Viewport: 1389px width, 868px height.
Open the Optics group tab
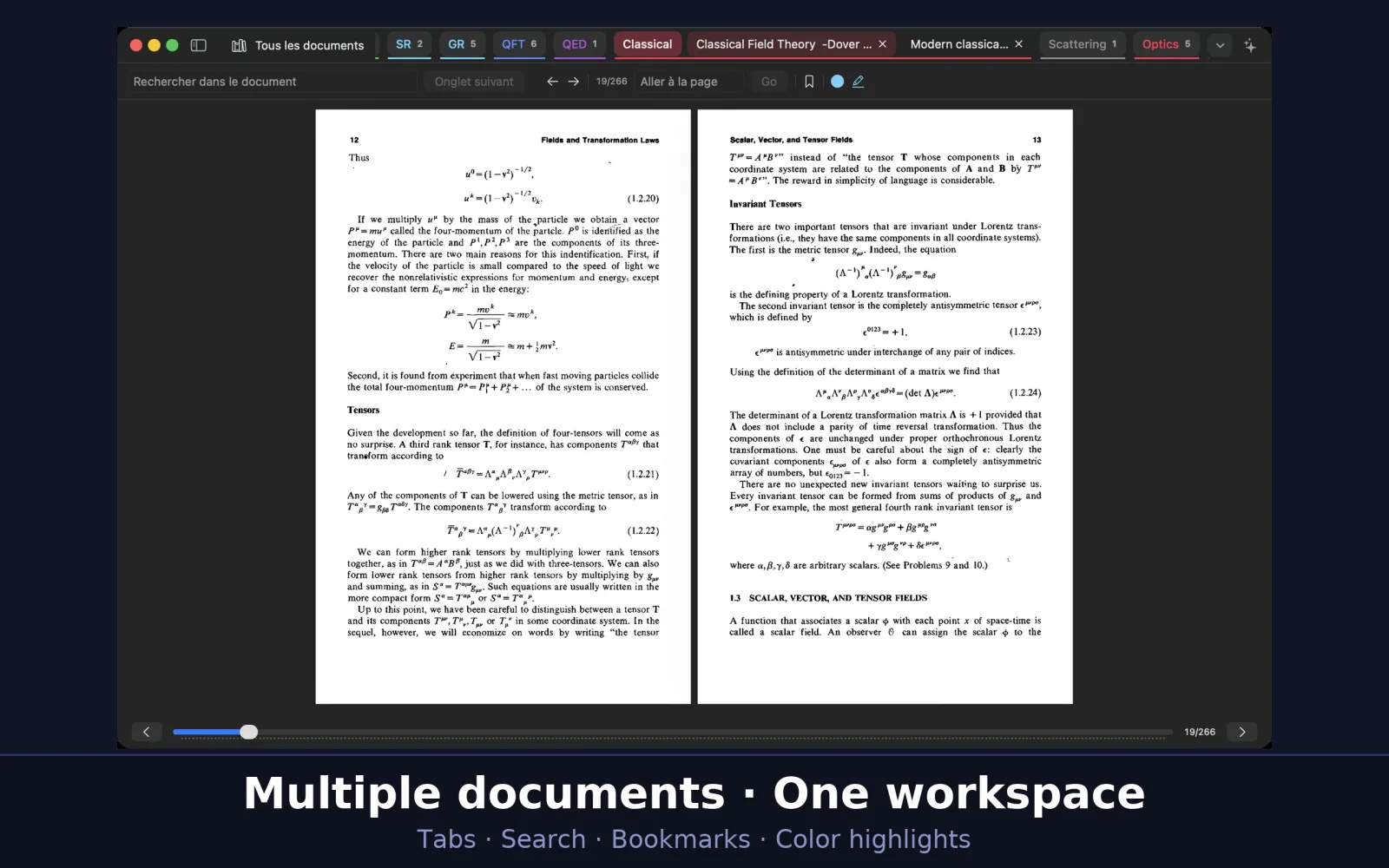[1166, 44]
